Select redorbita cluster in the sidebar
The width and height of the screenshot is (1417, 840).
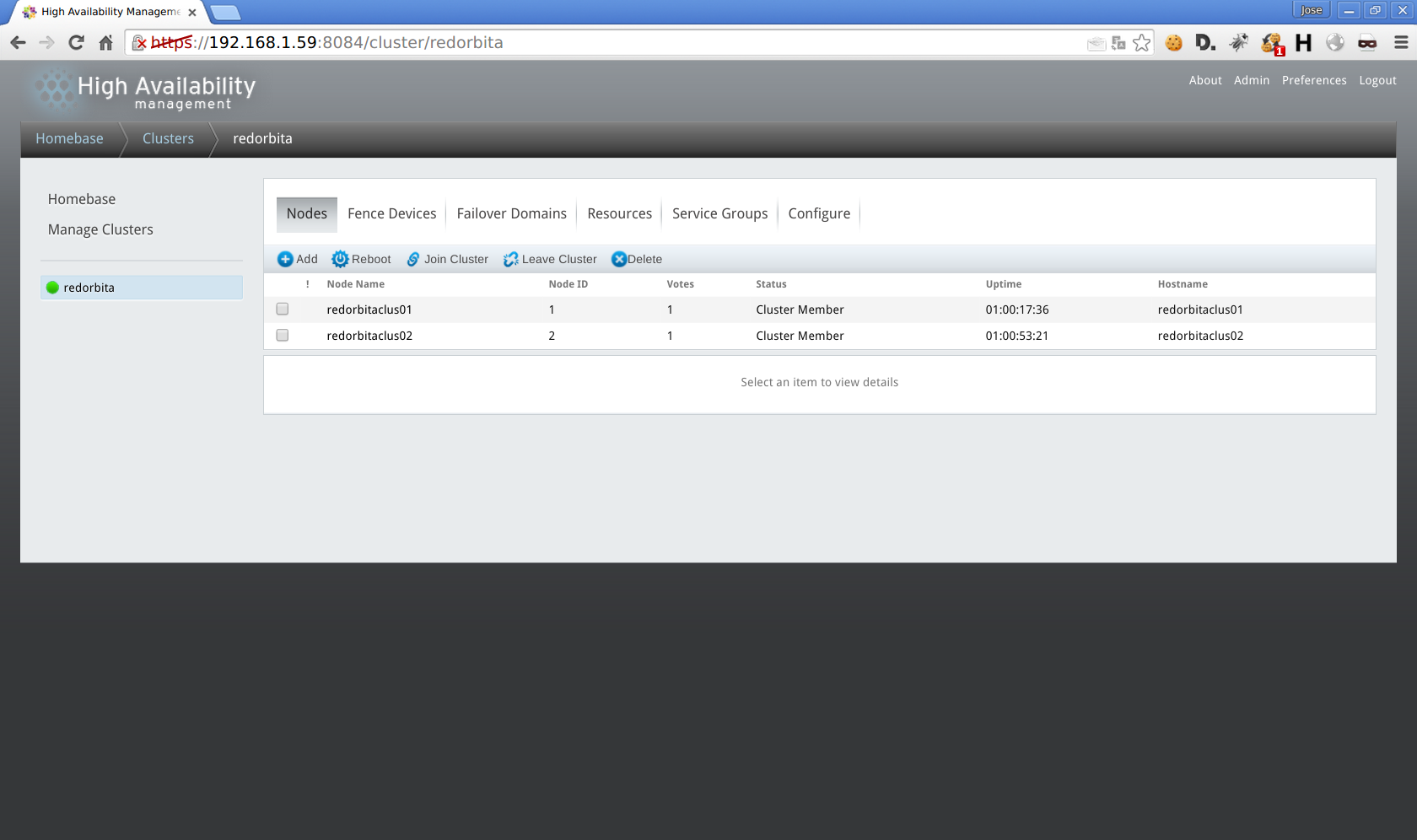(89, 288)
